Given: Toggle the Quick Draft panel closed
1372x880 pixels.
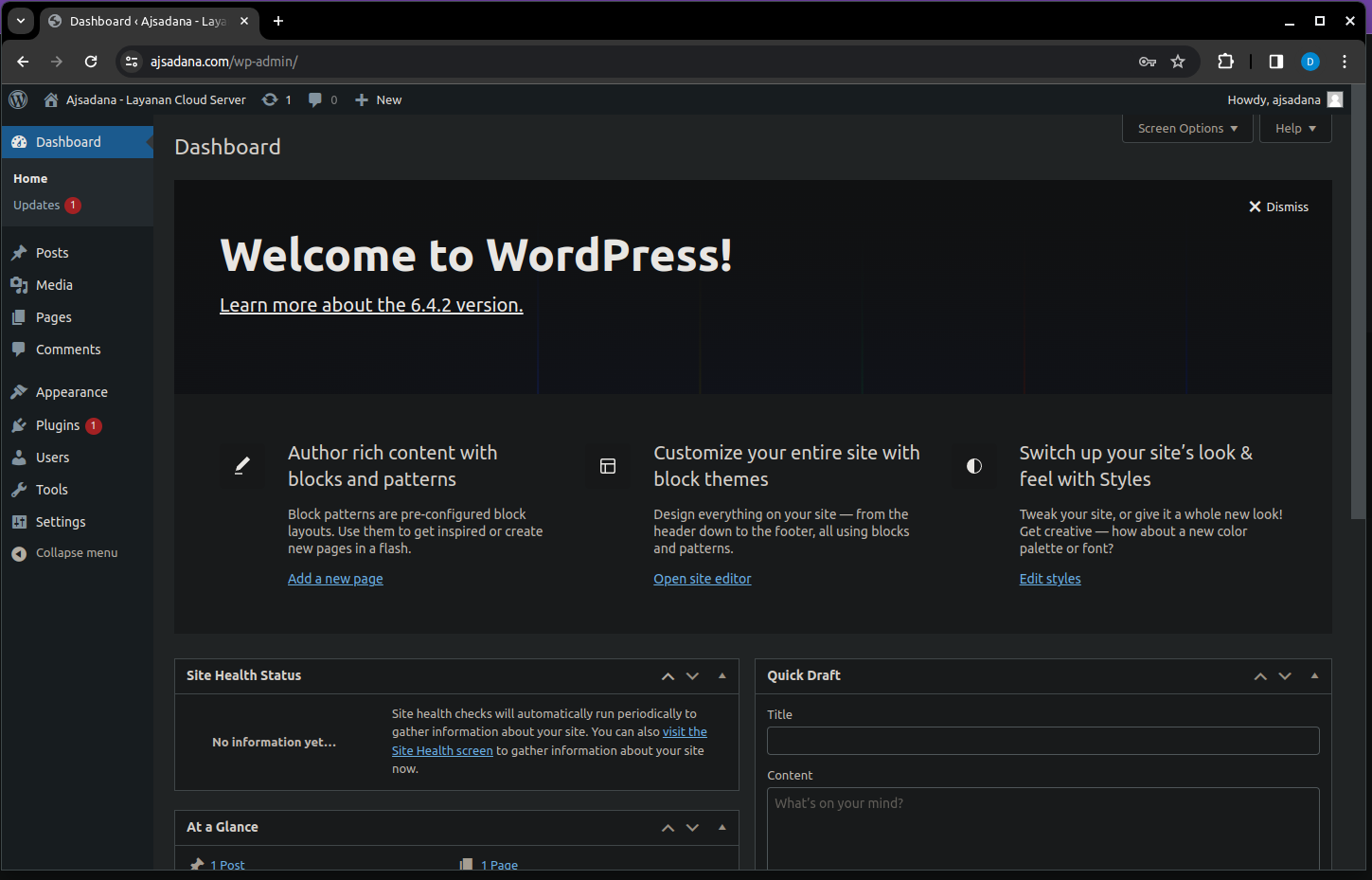Looking at the screenshot, I should (1314, 675).
